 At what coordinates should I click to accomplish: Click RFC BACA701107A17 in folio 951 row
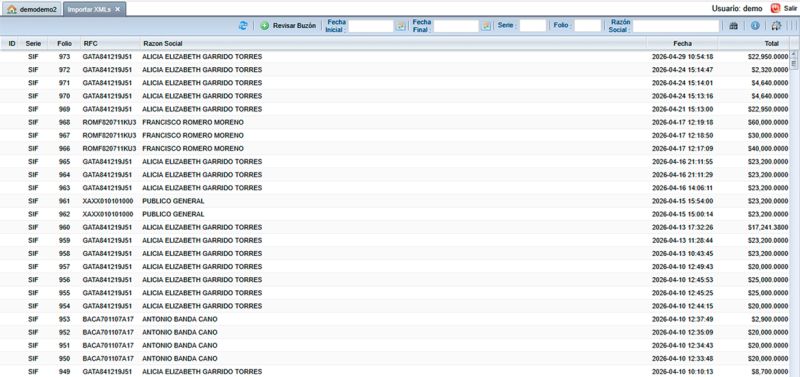tap(108, 345)
